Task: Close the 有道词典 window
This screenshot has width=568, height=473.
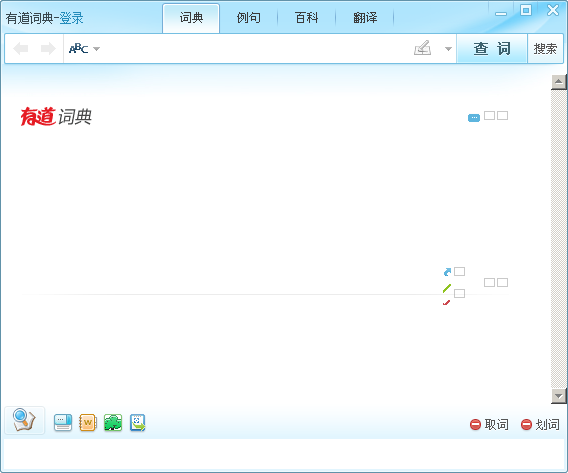Action: click(553, 10)
